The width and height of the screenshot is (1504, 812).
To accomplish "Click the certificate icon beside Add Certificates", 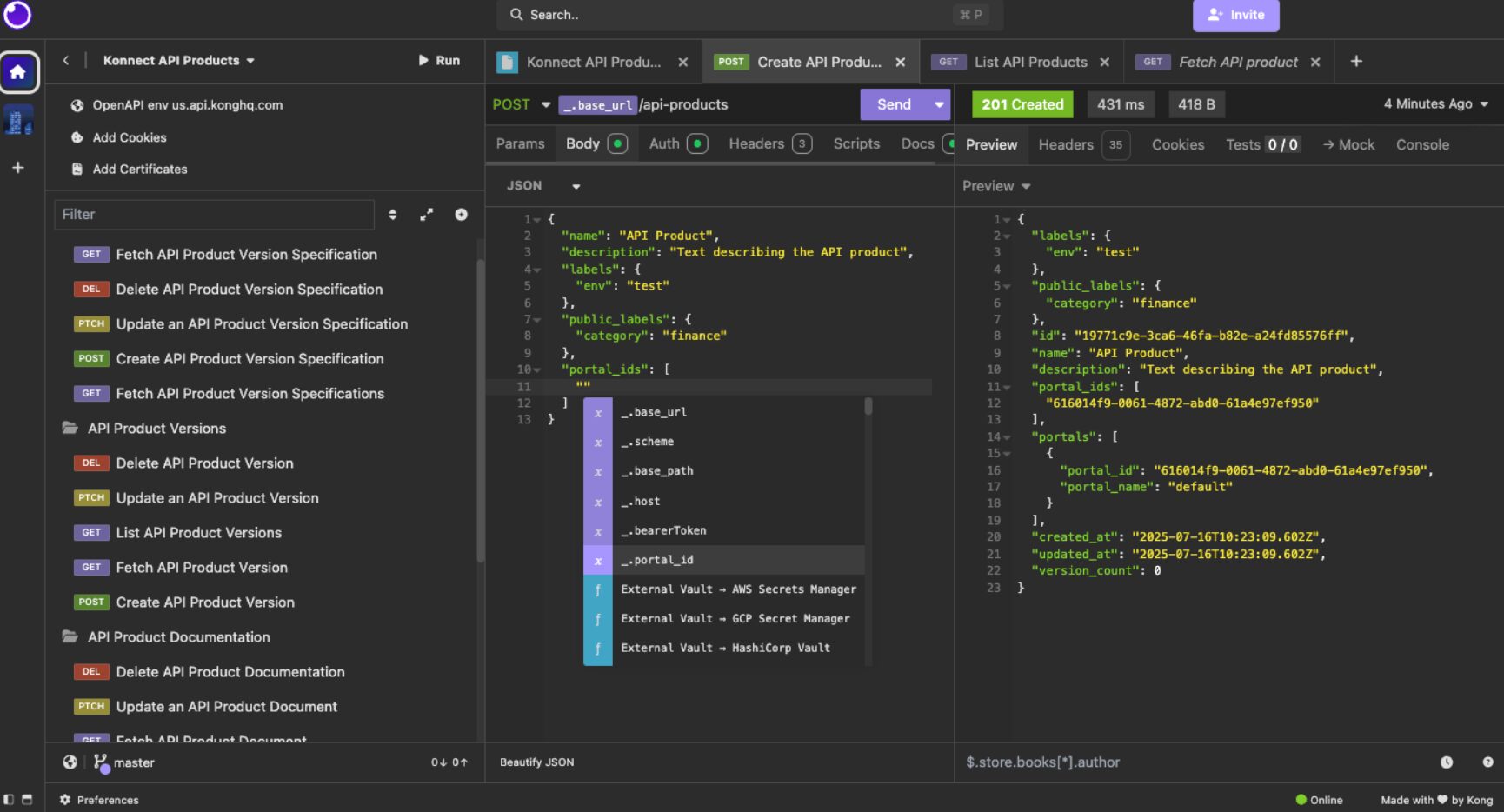I will 77,169.
